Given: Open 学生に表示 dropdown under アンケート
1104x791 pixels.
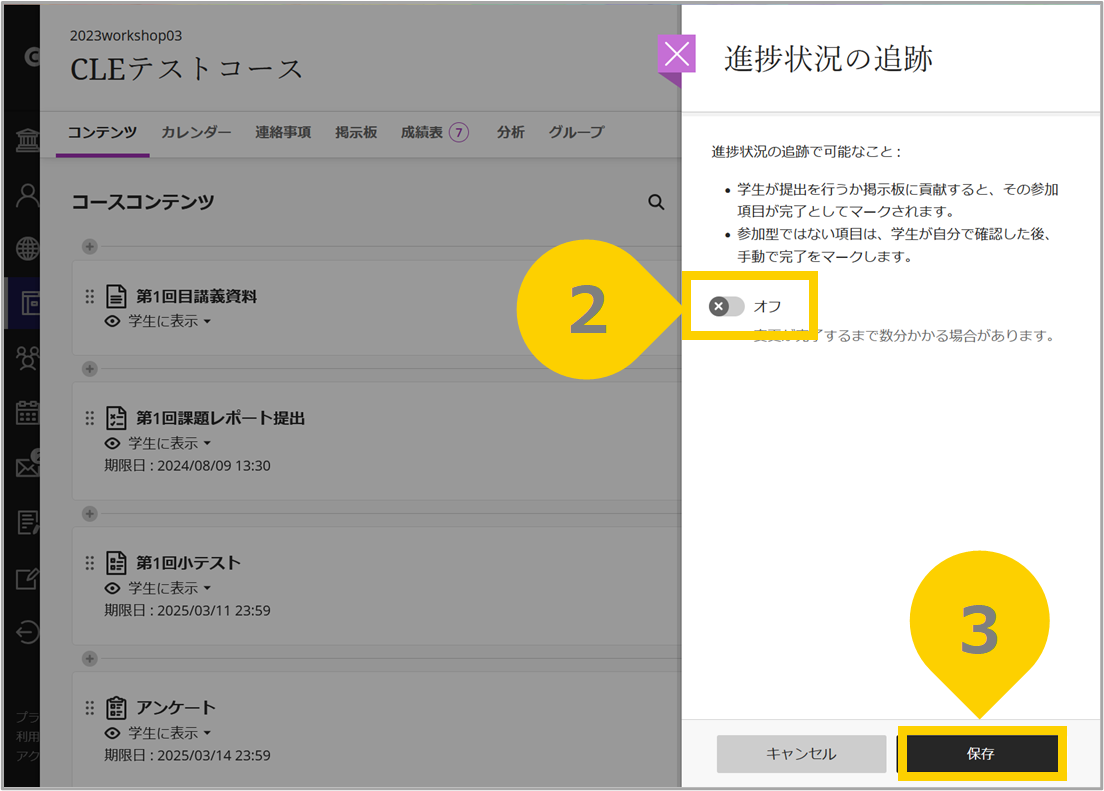Looking at the screenshot, I should point(170,733).
